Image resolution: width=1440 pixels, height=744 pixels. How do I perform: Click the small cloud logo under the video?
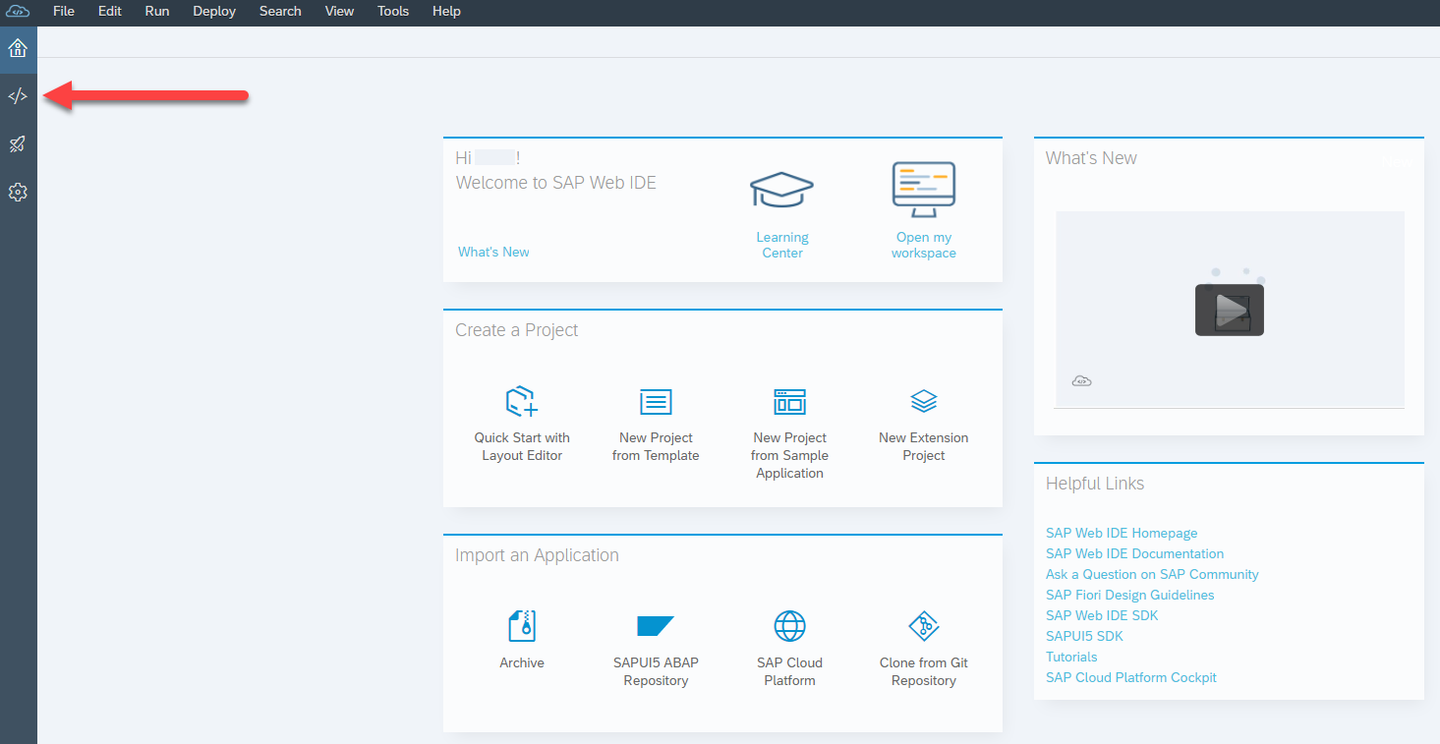click(1081, 381)
